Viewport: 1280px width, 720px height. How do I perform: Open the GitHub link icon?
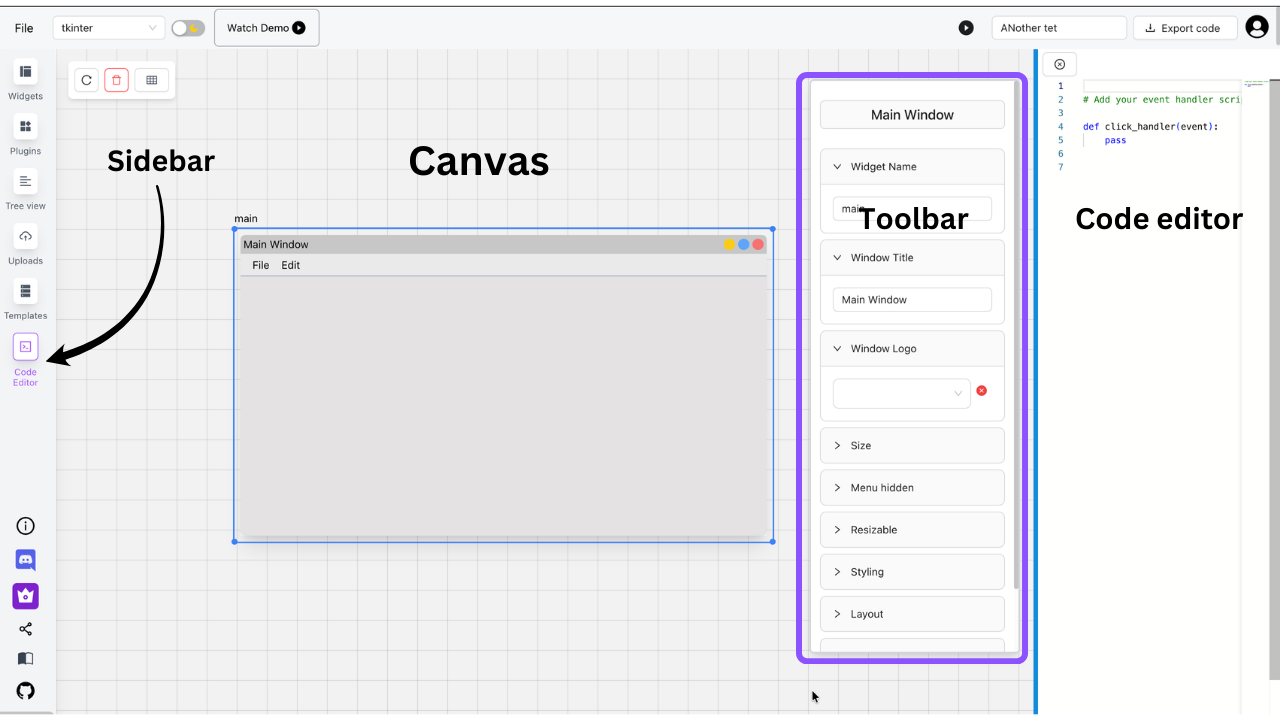point(26,691)
